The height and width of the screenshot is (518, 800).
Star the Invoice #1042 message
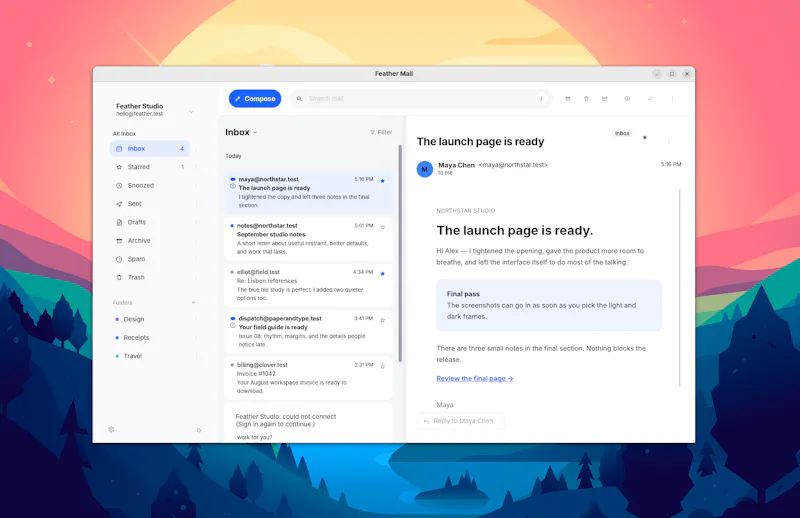coord(383,366)
